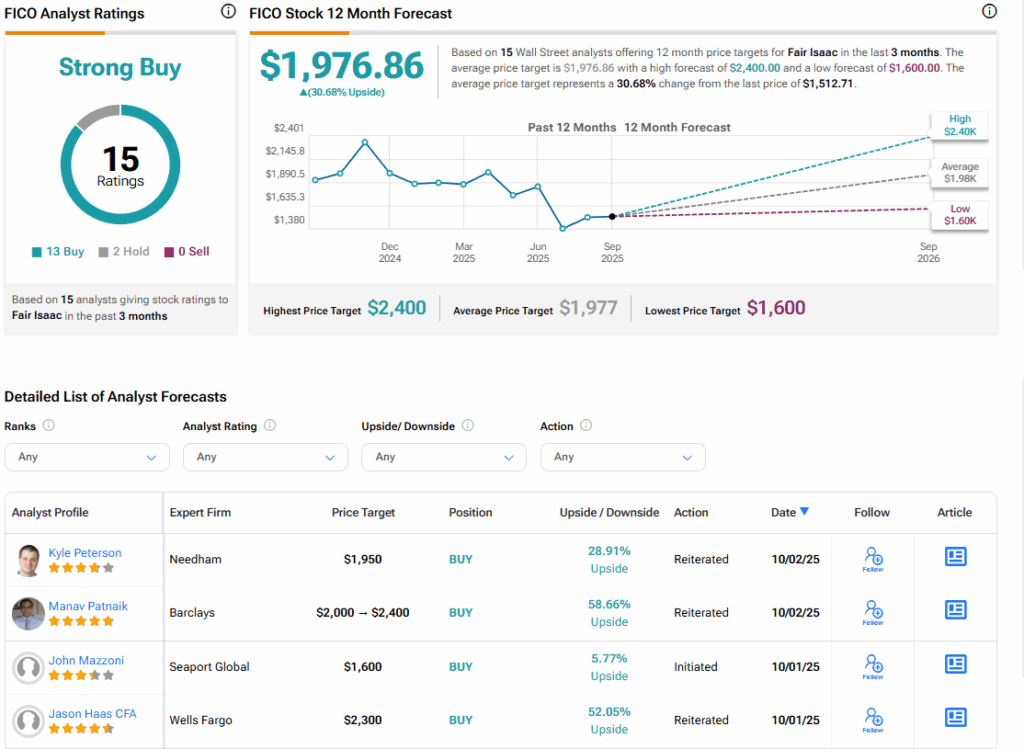Click info icon beside FICO Stock 12 Month Forecast
This screenshot has height=749, width=1024.
click(989, 12)
